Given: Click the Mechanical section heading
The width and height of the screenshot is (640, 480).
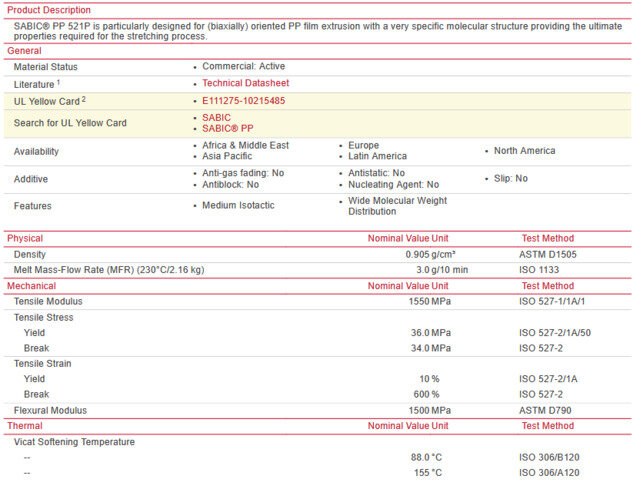Looking at the screenshot, I should [x=31, y=286].
